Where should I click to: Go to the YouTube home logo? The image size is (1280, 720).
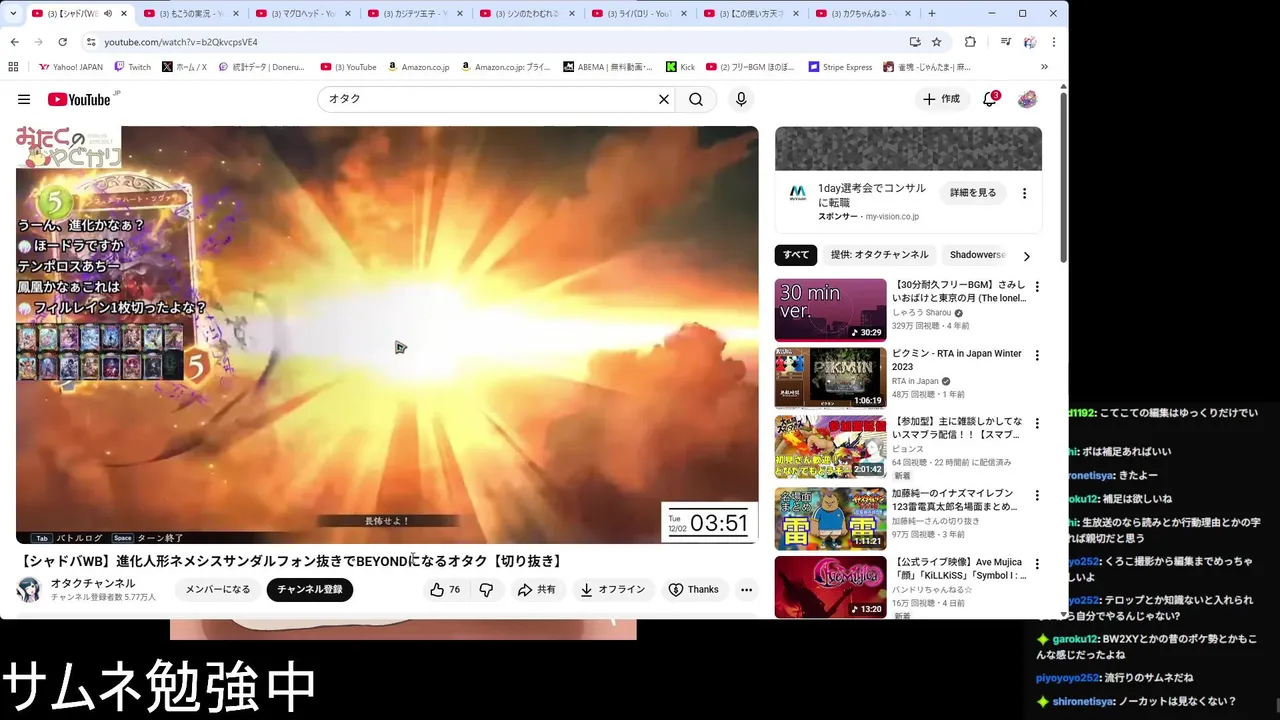click(79, 99)
